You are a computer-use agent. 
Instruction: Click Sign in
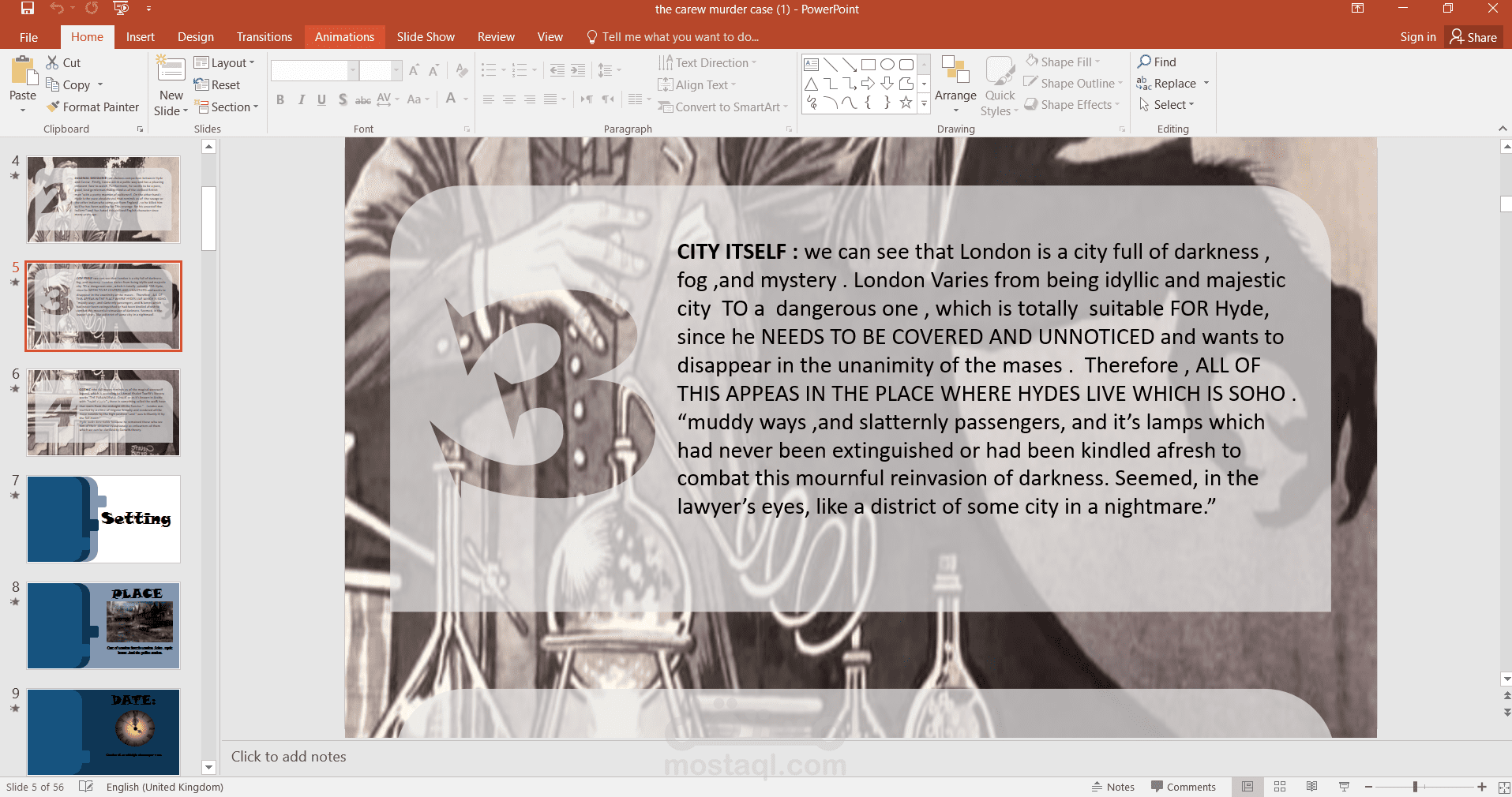point(1418,37)
